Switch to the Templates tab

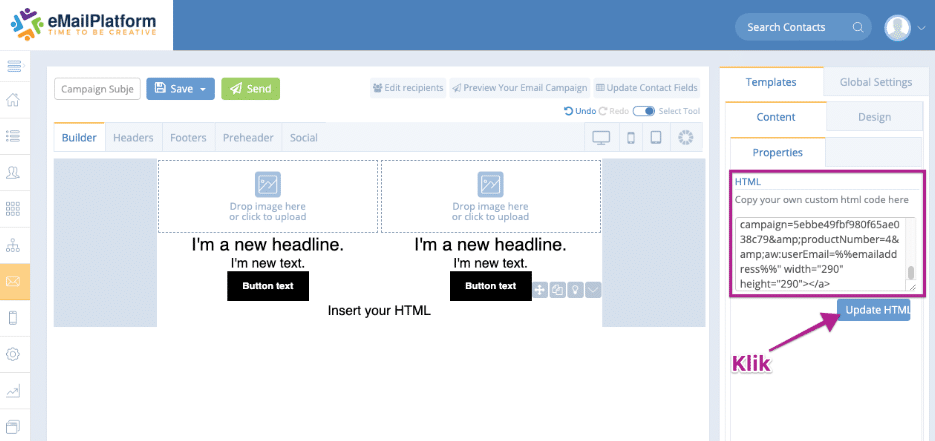pos(771,82)
